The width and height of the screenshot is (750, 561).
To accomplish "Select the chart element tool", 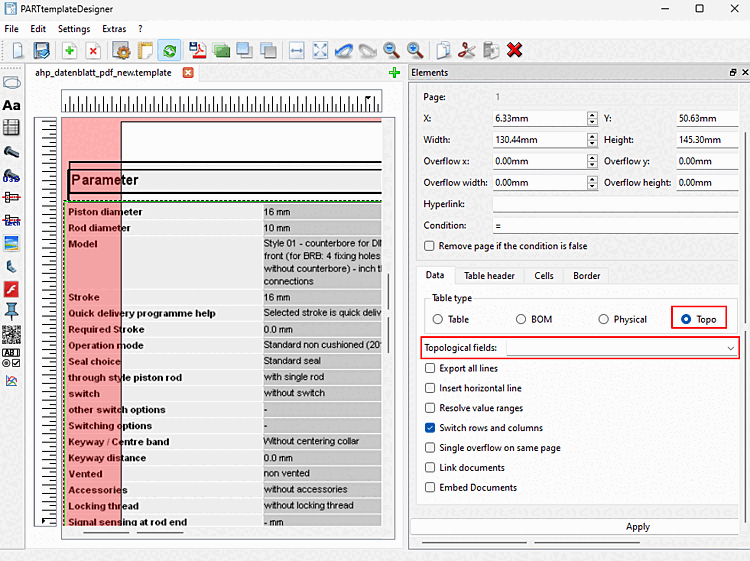I will click(x=11, y=381).
